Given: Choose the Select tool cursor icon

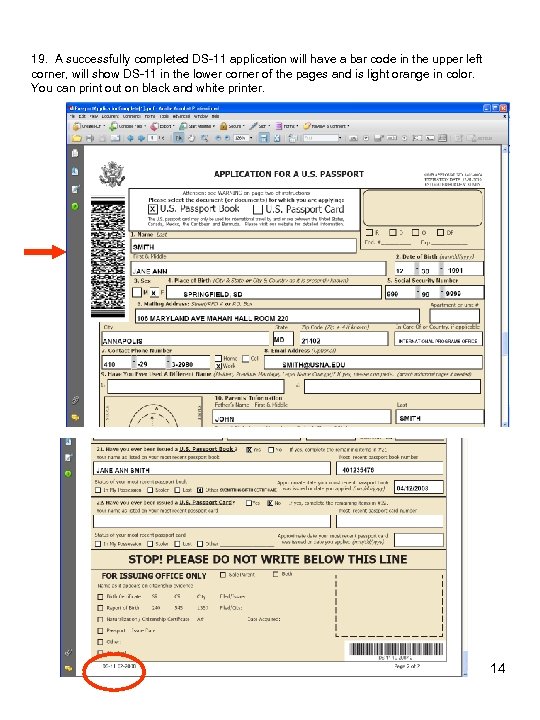Looking at the screenshot, I should 178,138.
